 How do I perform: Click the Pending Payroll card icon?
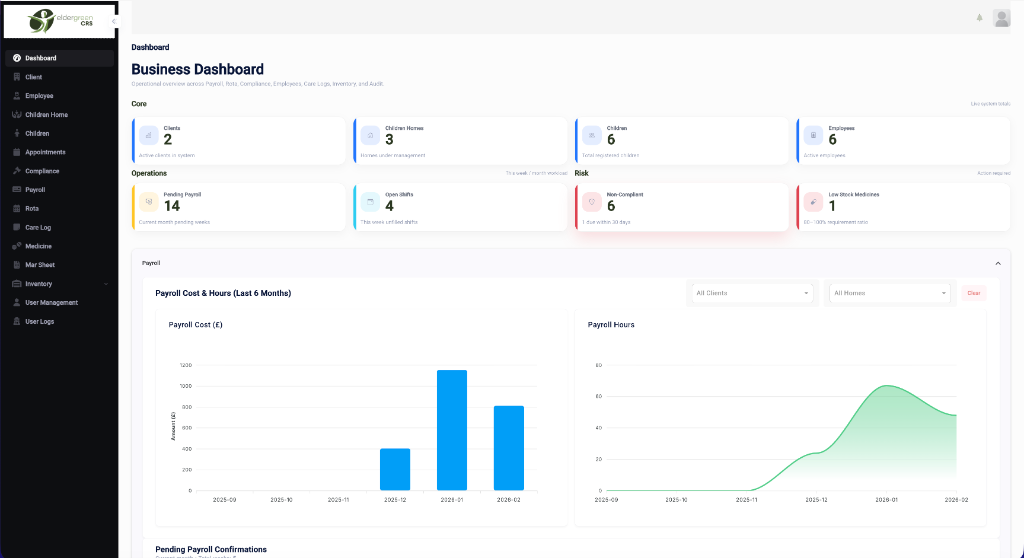(x=149, y=202)
